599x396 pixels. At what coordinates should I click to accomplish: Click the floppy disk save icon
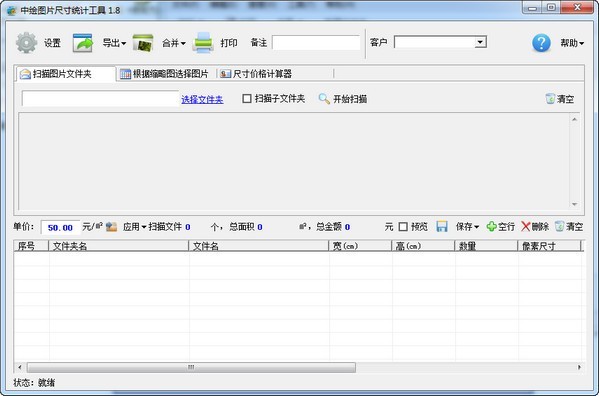pyautogui.click(x=442, y=226)
